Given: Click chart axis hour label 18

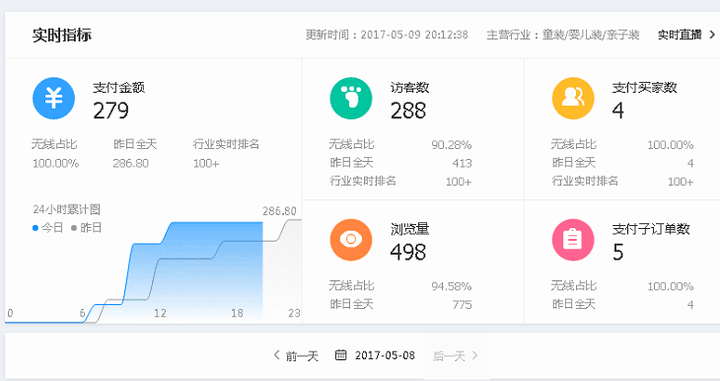Looking at the screenshot, I should point(237,313).
